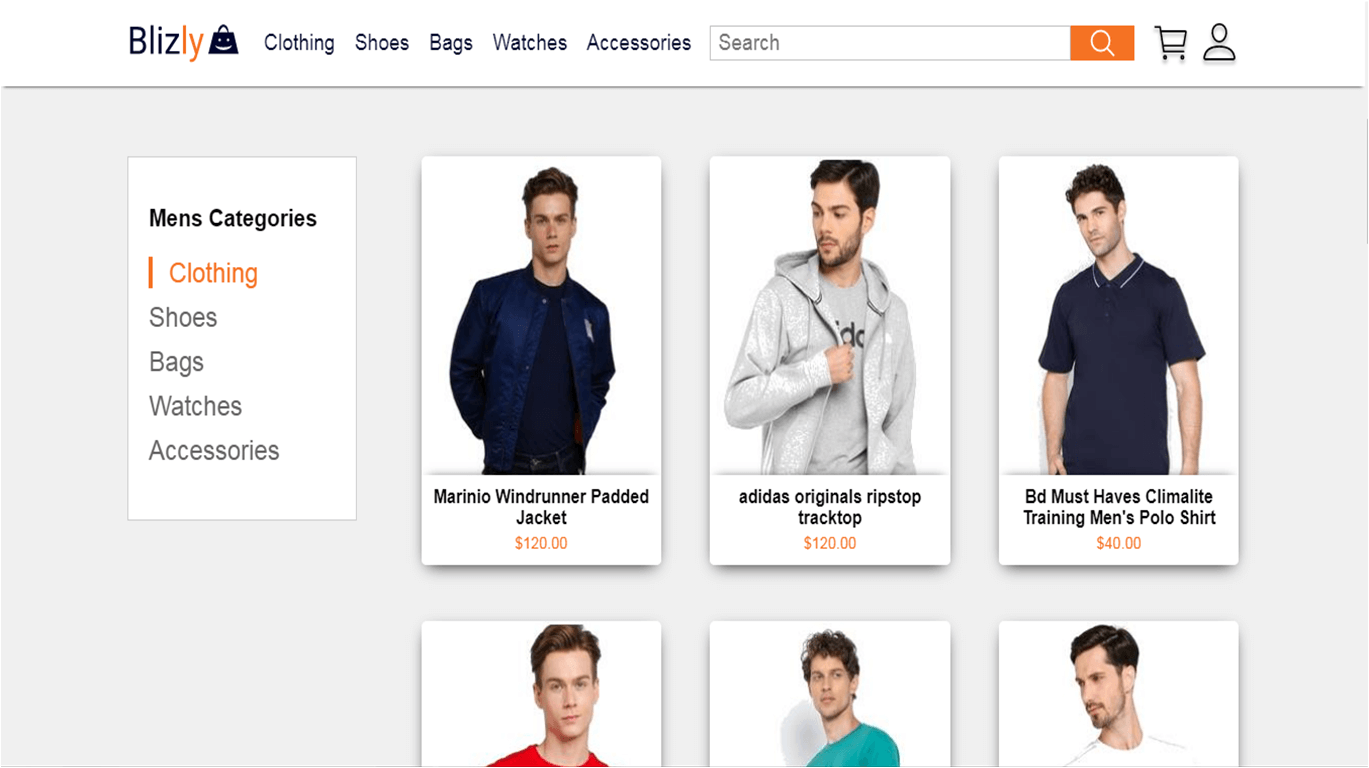Click the orange search magnifier button
The height and width of the screenshot is (768, 1369).
pyautogui.click(x=1102, y=43)
